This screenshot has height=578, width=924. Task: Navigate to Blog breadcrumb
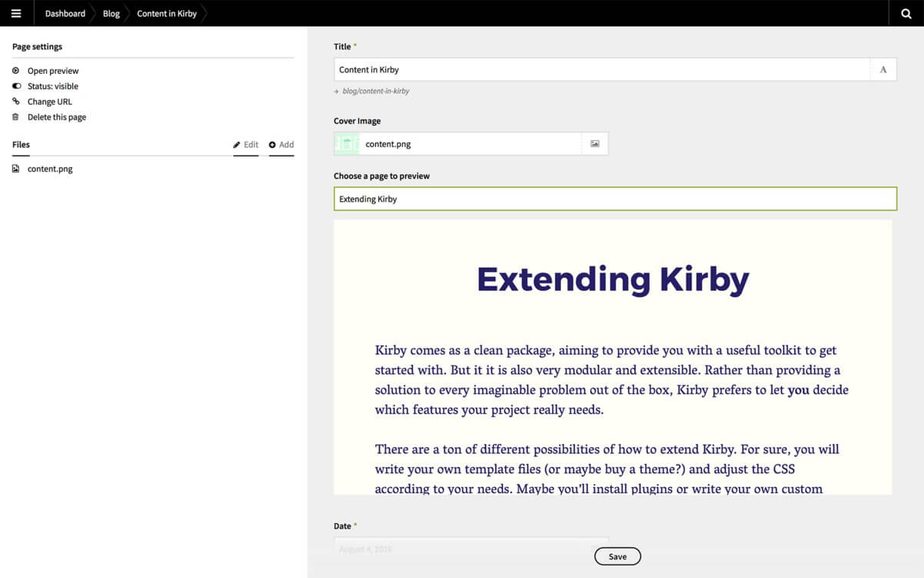point(111,13)
